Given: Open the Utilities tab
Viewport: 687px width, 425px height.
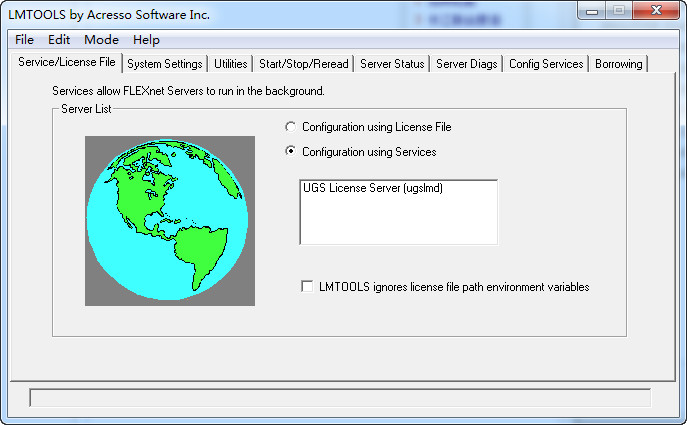Looking at the screenshot, I should coord(230,64).
